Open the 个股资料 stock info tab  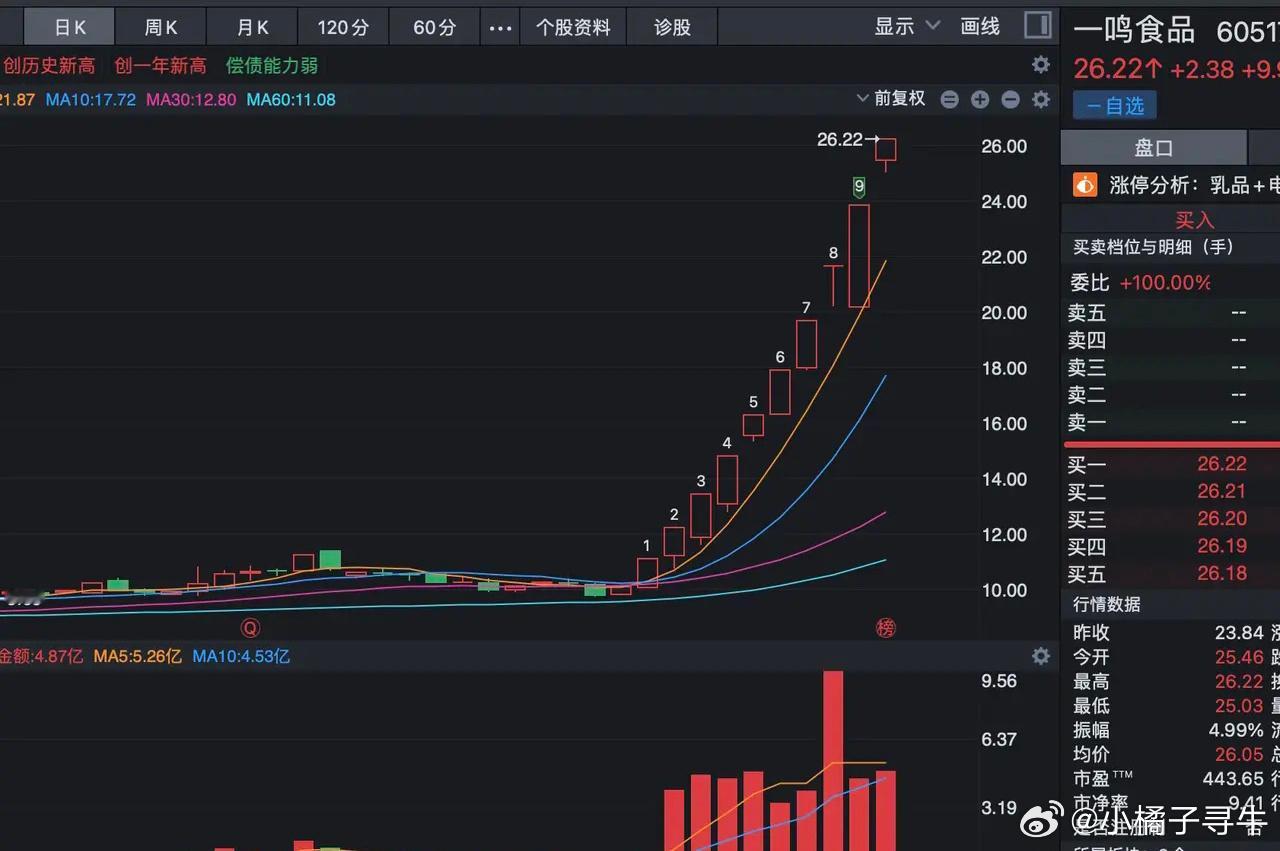(573, 27)
